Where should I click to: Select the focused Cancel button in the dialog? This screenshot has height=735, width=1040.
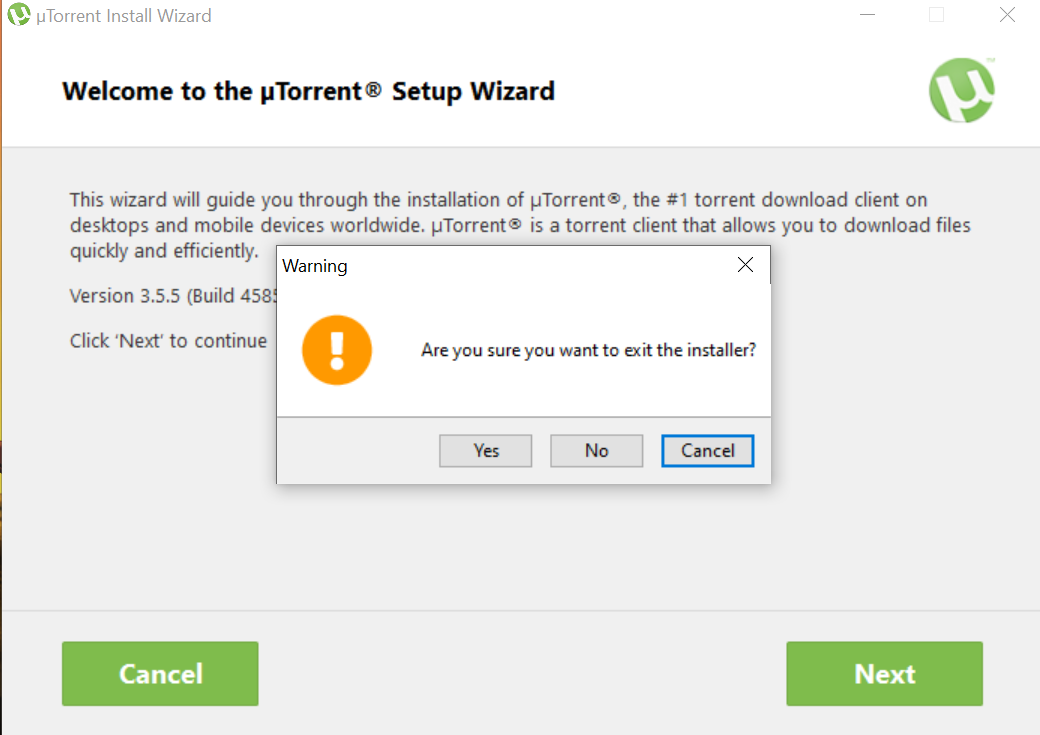[708, 451]
